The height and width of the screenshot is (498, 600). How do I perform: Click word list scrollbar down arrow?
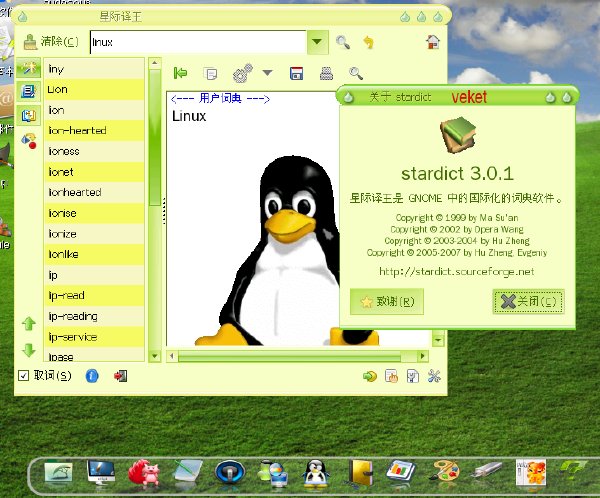point(155,356)
